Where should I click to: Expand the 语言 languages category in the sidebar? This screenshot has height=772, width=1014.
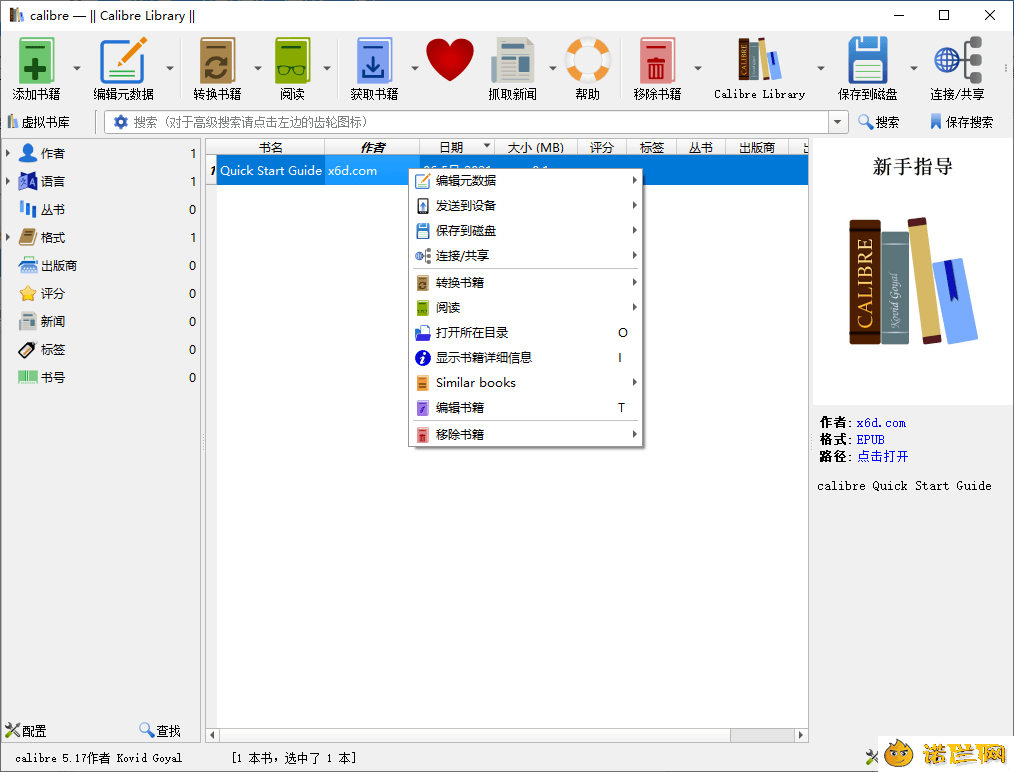(x=8, y=181)
